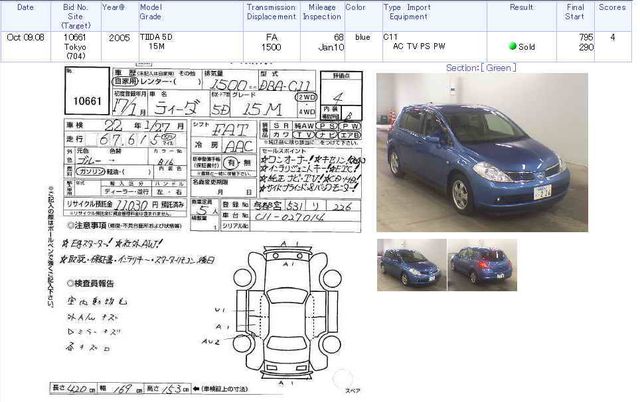Click the Sold result text
The image size is (640, 402).
point(527,47)
